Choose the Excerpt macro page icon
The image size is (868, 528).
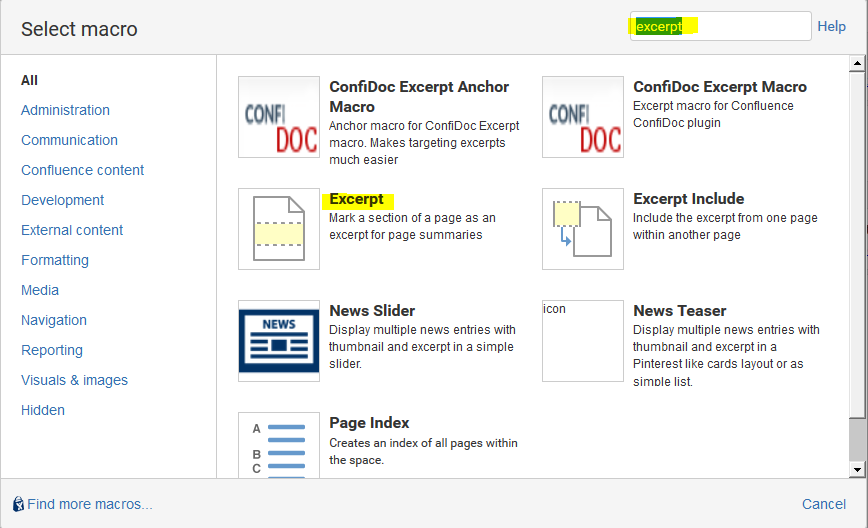[x=279, y=229]
